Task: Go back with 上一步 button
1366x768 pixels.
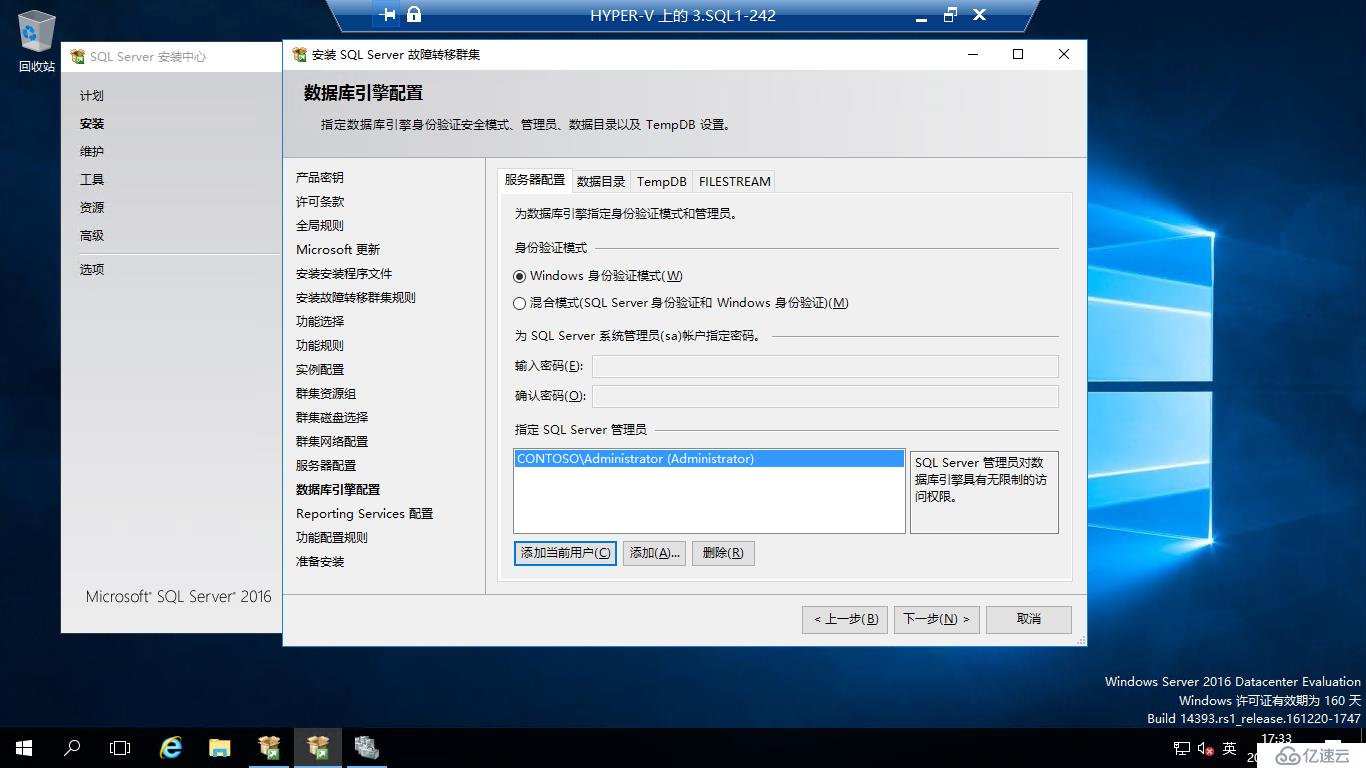Action: (x=845, y=619)
